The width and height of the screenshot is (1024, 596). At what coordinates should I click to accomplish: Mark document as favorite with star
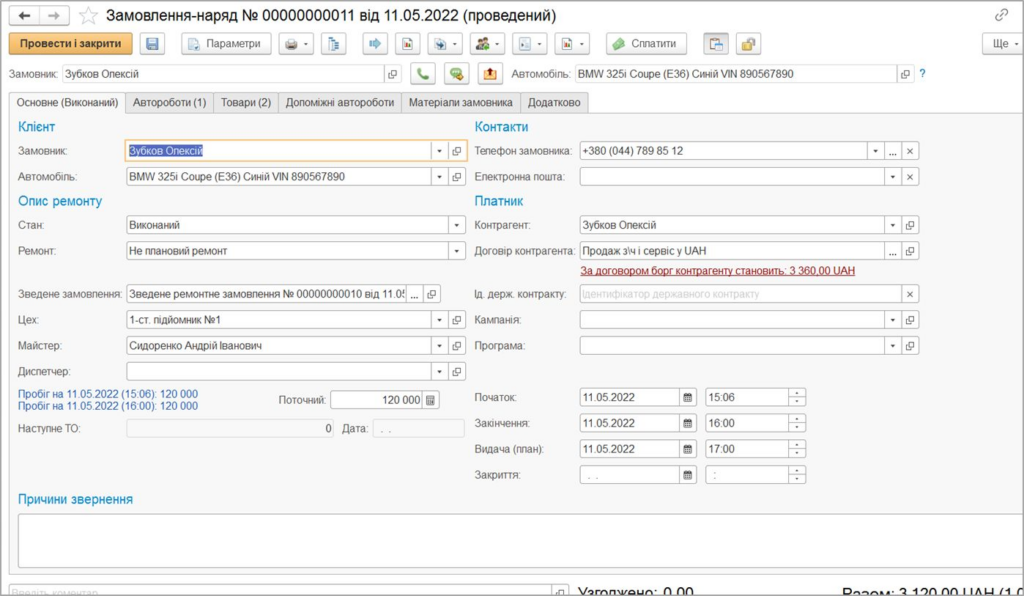click(x=88, y=15)
